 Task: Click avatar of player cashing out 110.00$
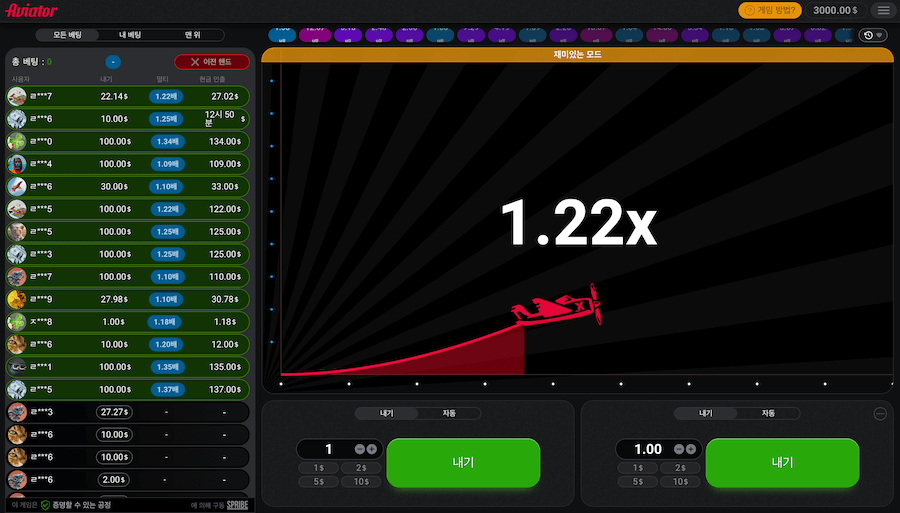[17, 277]
